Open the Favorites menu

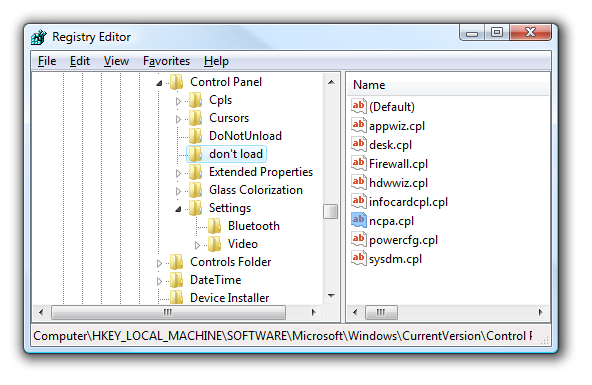[x=166, y=61]
